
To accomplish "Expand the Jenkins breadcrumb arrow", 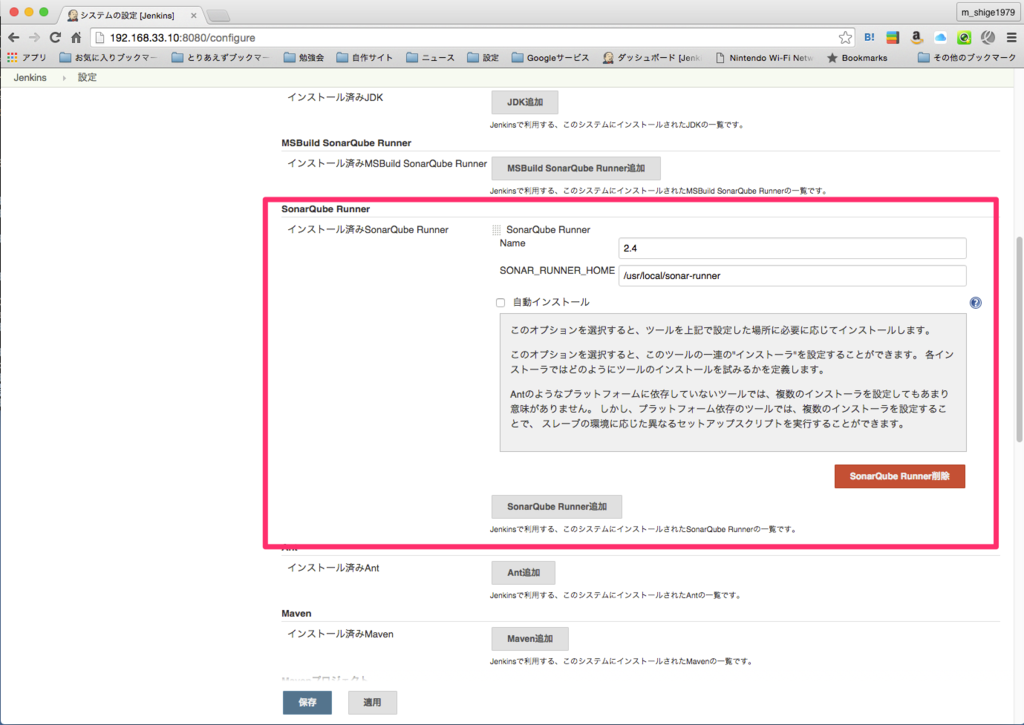I will coord(64,78).
